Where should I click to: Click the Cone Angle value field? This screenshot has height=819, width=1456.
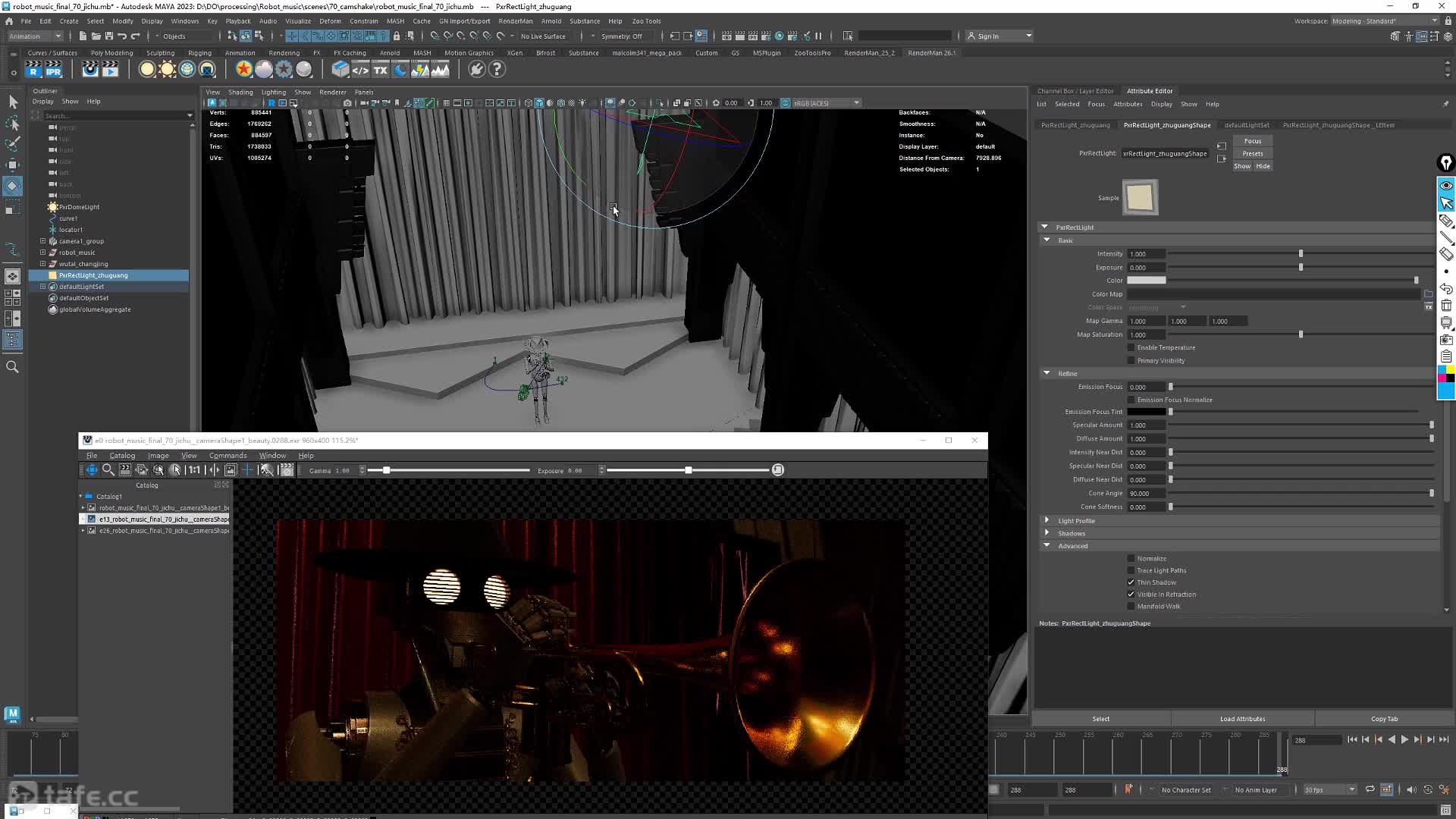click(1146, 494)
